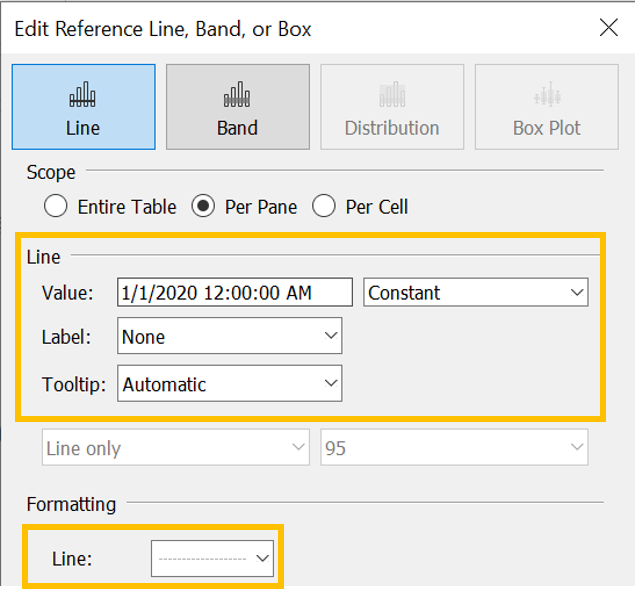Expand the dropdown showing 95
This screenshot has height=589, width=635.
tap(454, 449)
